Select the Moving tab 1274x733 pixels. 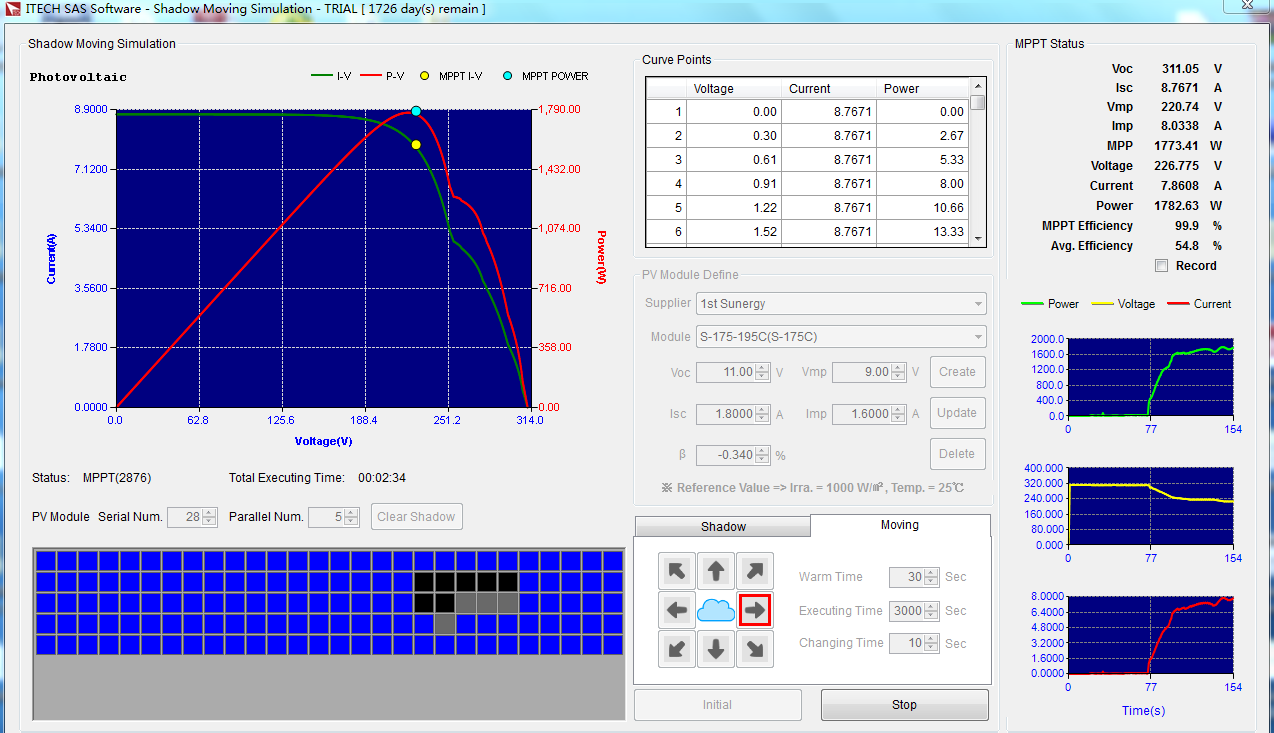pos(899,525)
